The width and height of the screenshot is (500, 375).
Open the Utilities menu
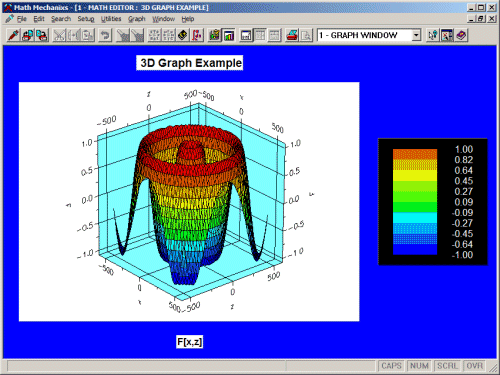coord(111,19)
